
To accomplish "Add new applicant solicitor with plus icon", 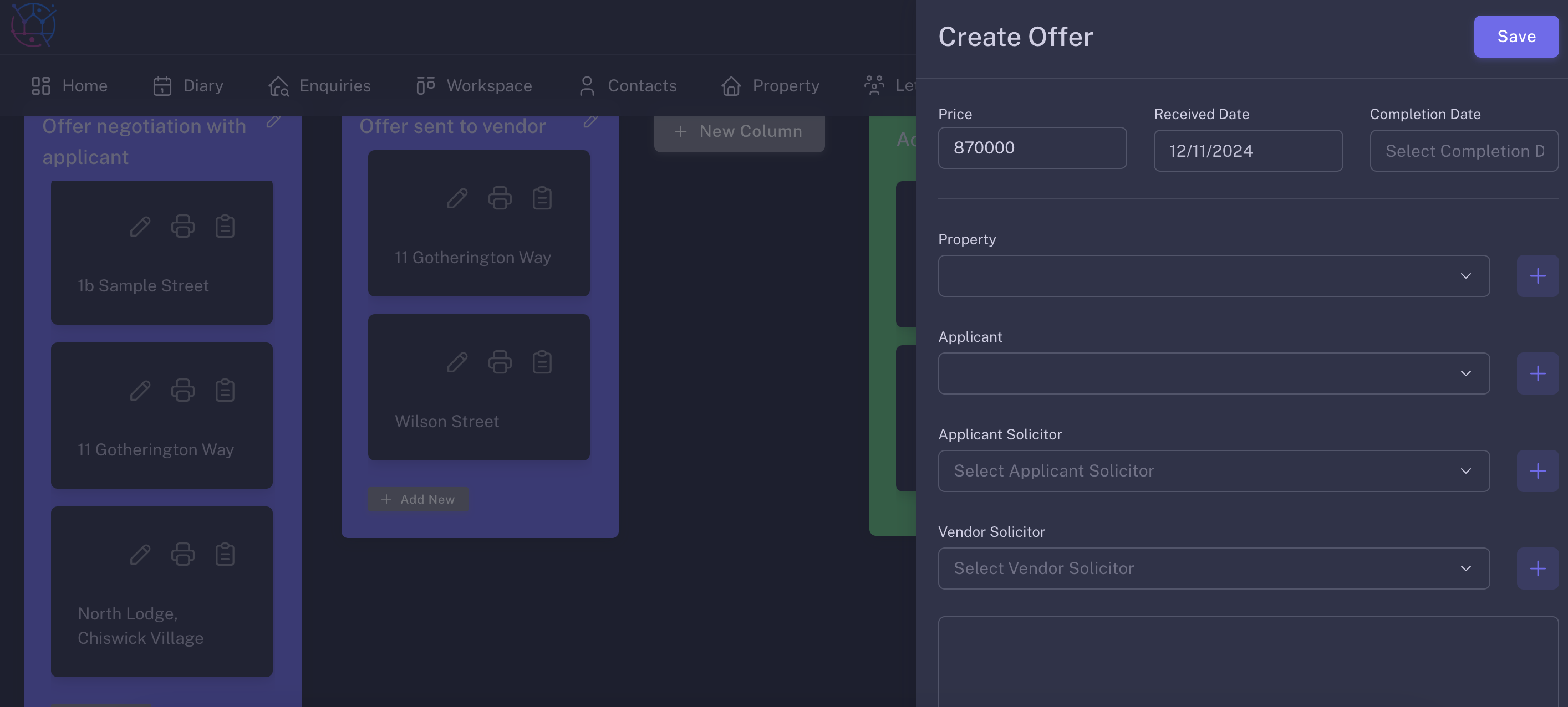I will 1537,470.
